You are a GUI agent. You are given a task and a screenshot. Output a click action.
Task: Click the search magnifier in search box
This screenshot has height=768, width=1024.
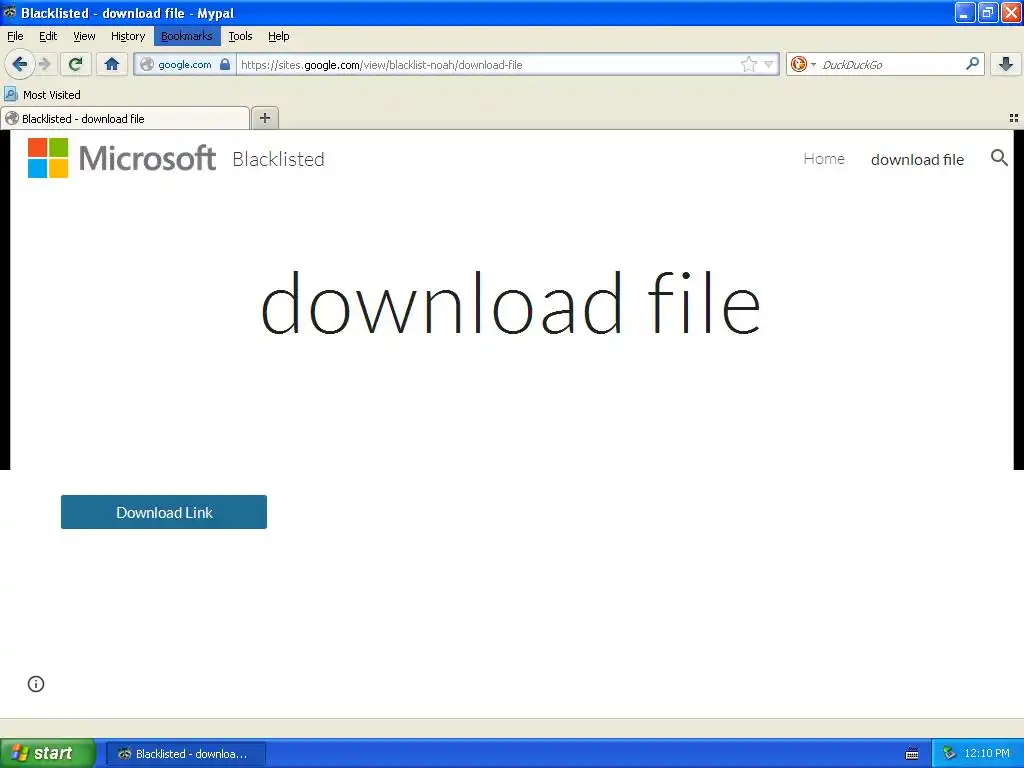click(x=972, y=63)
